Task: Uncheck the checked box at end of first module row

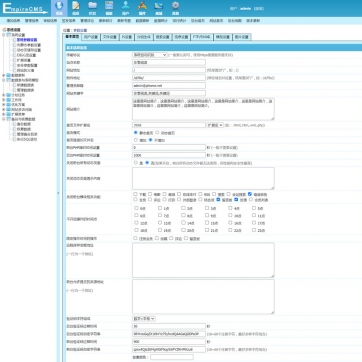Action: tap(250, 194)
